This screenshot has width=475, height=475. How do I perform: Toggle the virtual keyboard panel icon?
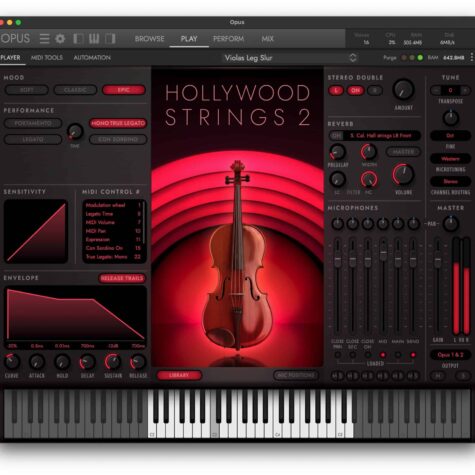coord(94,39)
